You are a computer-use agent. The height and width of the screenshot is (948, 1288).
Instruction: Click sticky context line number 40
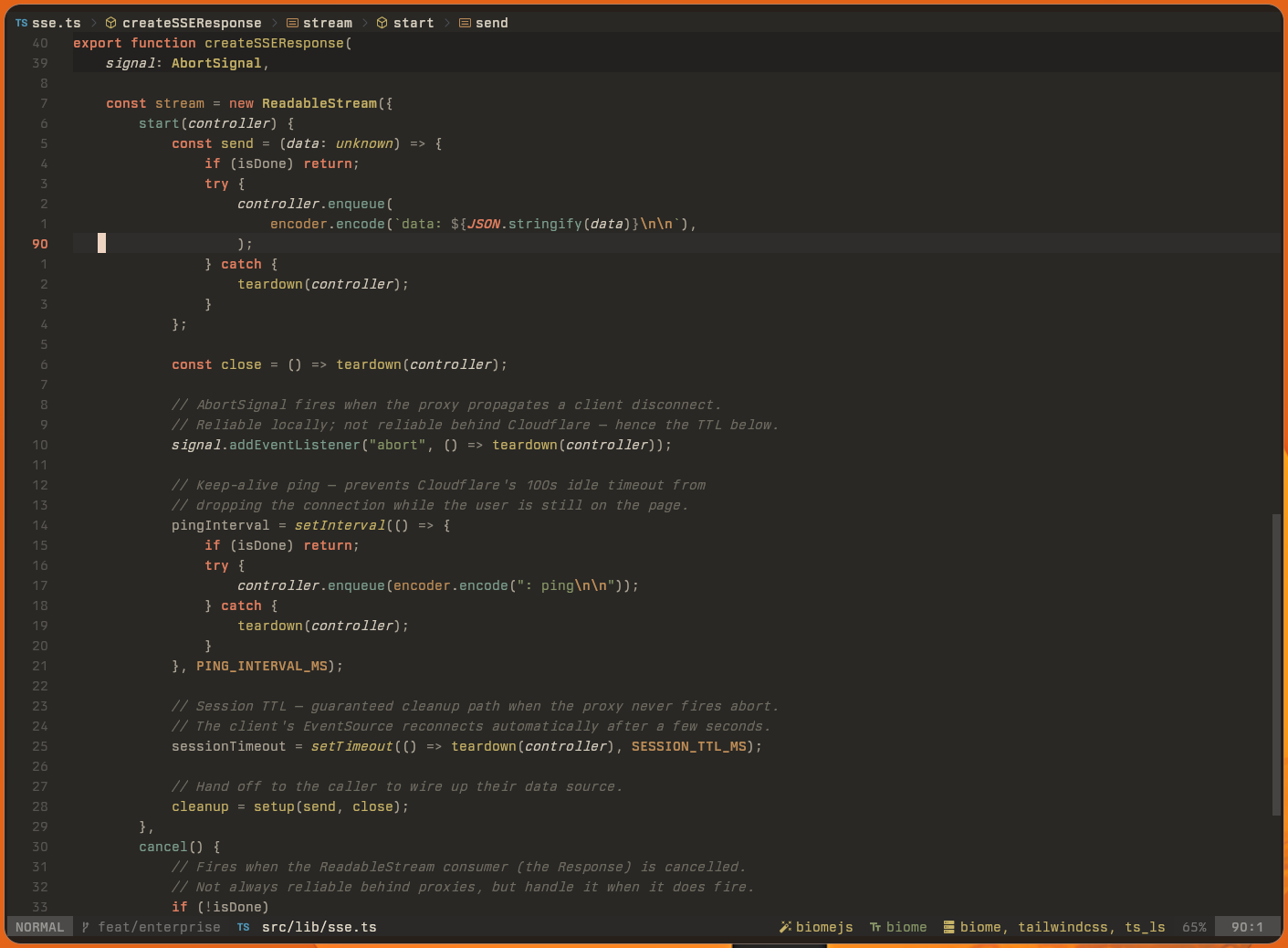40,43
